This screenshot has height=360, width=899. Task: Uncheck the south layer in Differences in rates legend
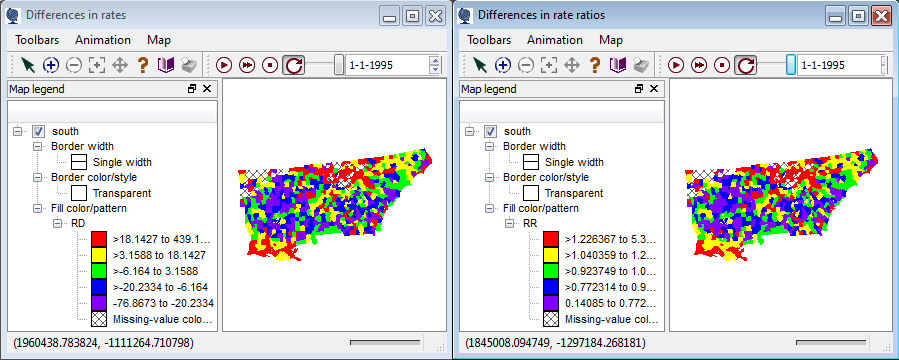38,131
